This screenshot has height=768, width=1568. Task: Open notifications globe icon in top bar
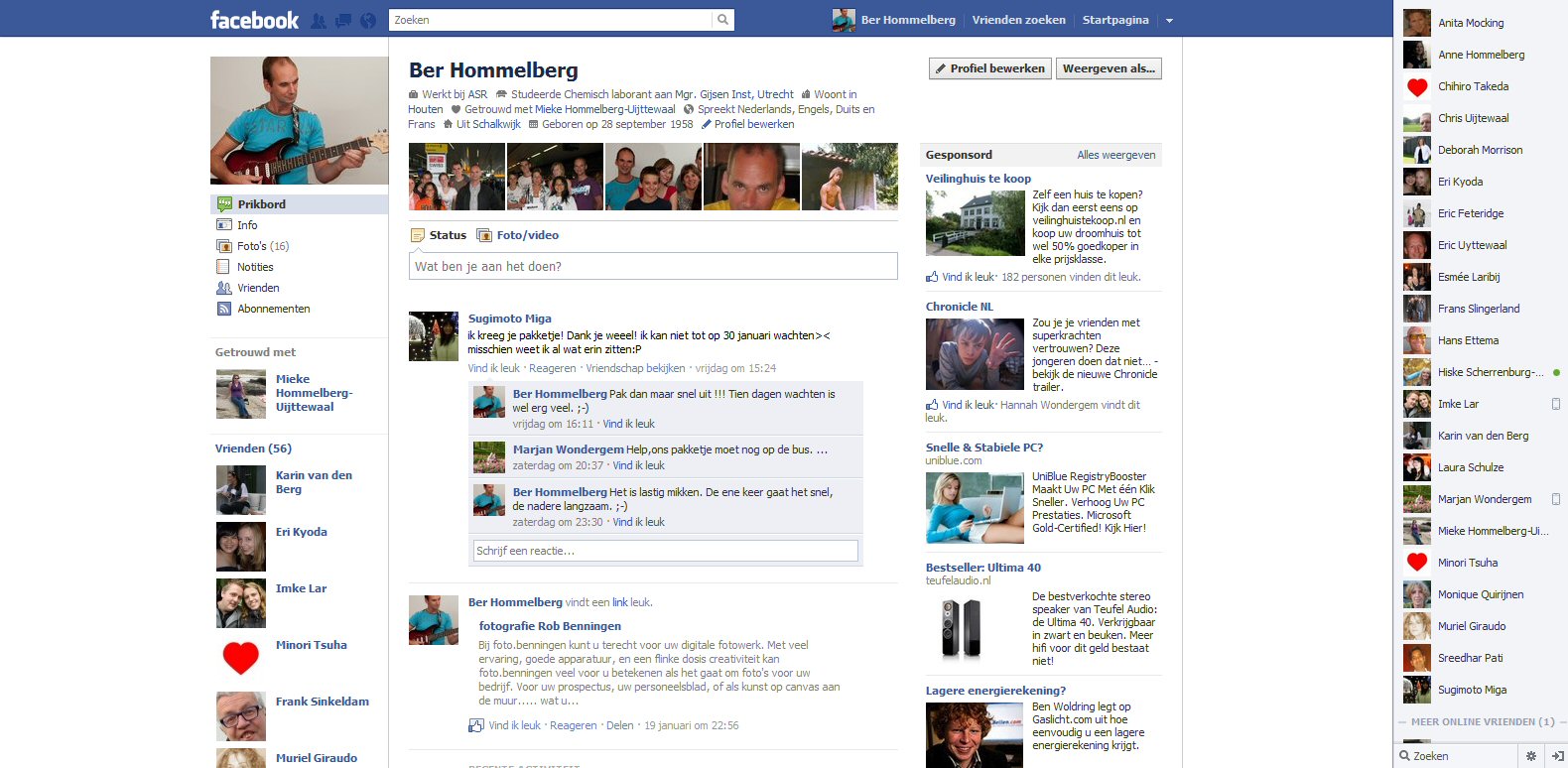coord(368,20)
